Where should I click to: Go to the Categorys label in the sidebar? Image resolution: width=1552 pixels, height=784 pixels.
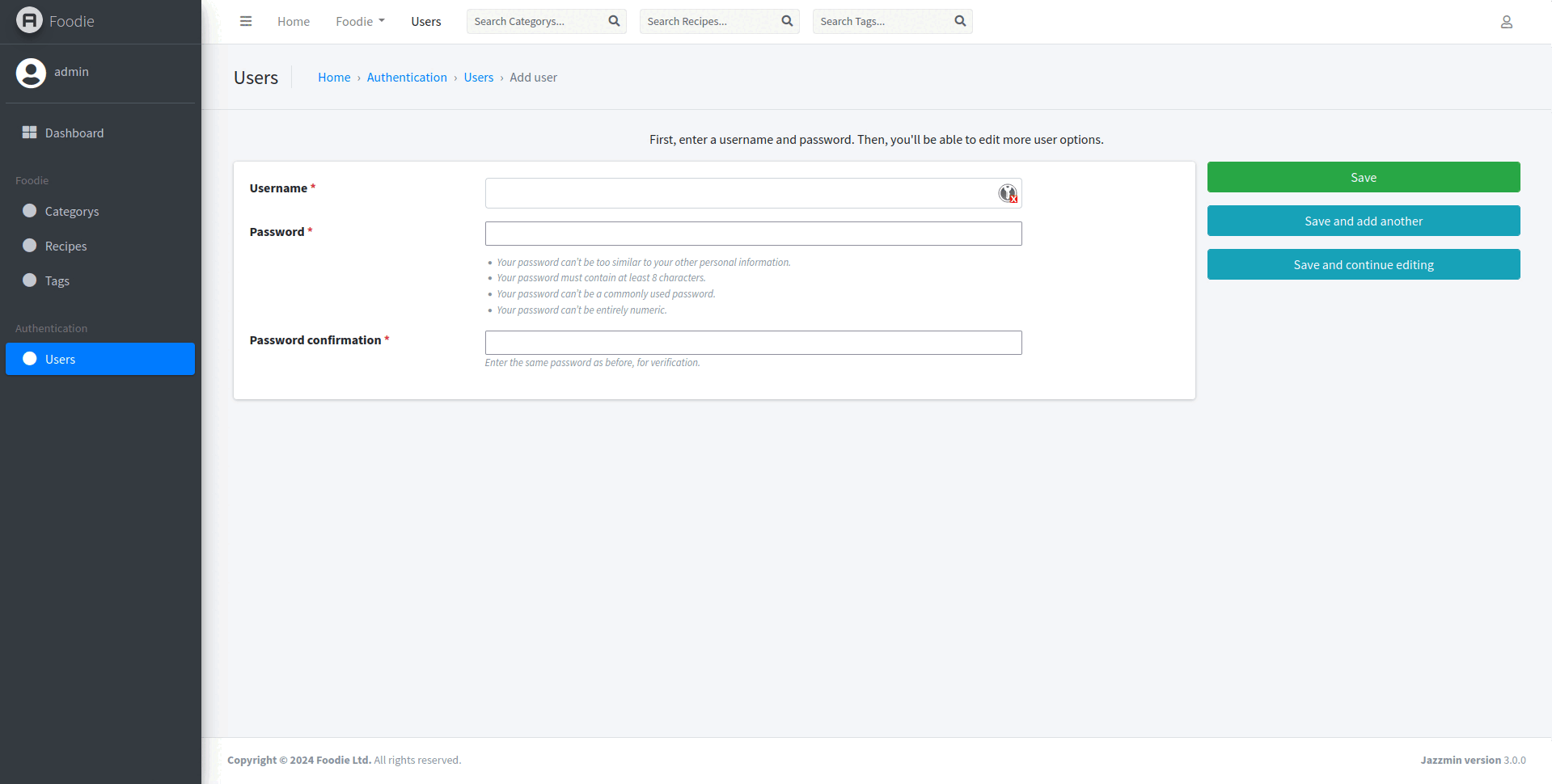tap(72, 212)
